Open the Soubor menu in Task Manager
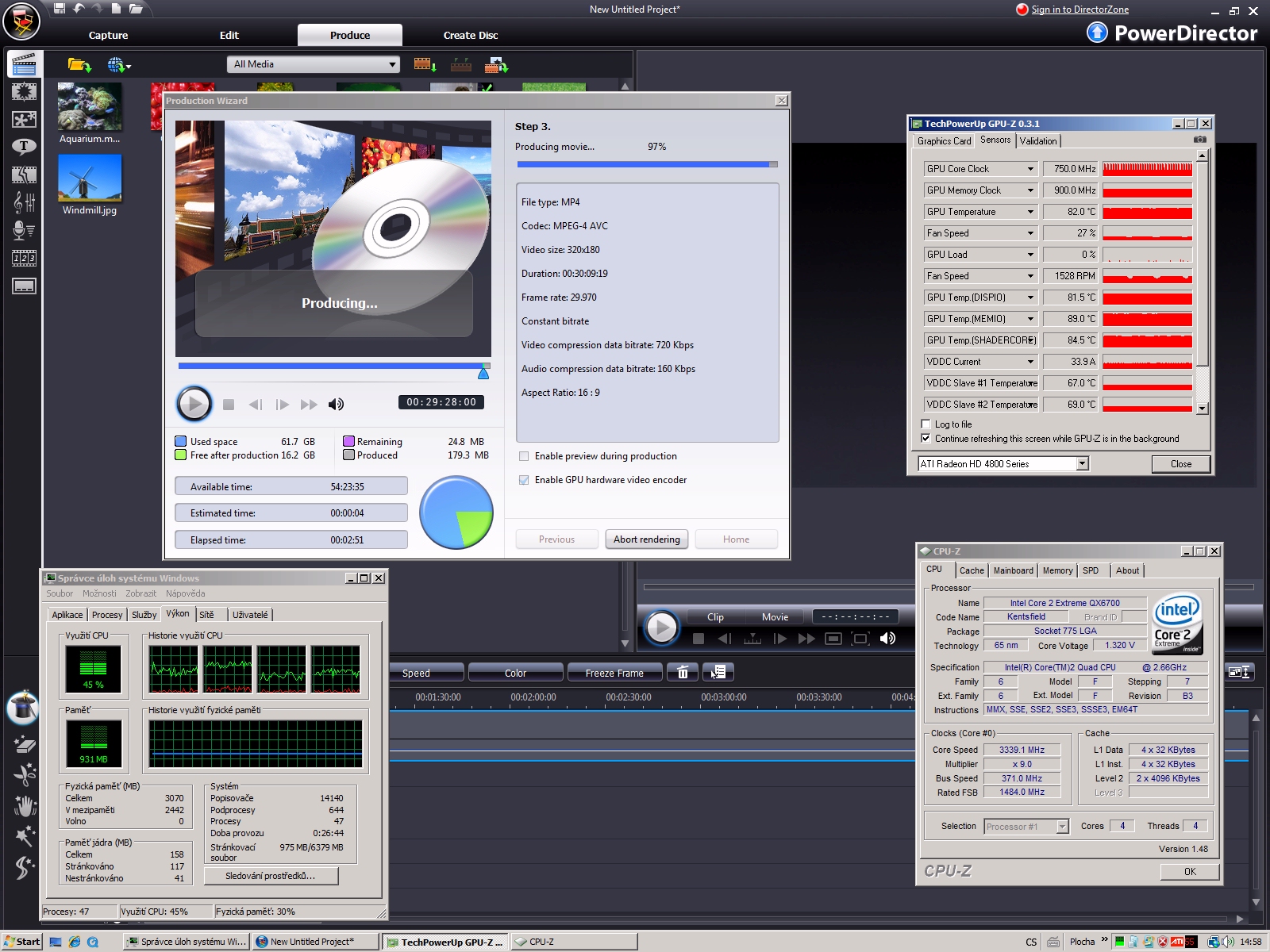This screenshot has height=952, width=1270. 60,593
